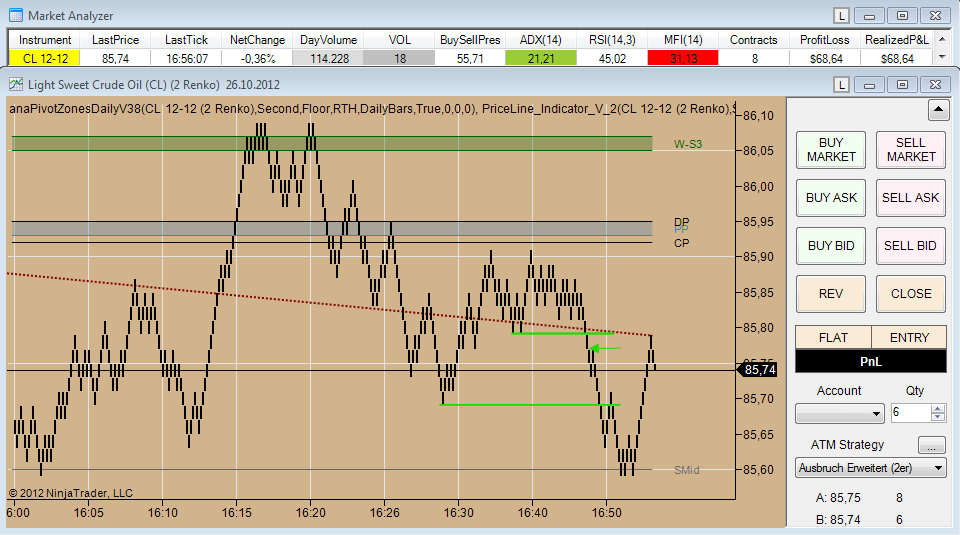Click the L link button in chart window

coord(842,84)
